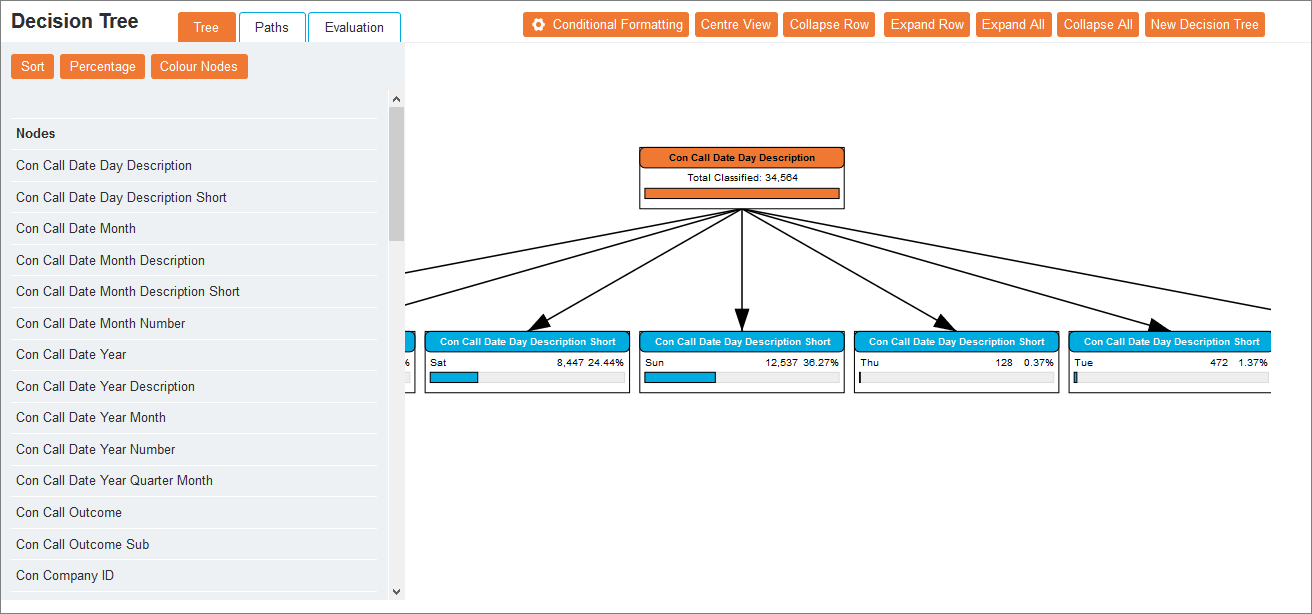Switch to the Tree tab
The width and height of the screenshot is (1312, 614).
pos(206,27)
